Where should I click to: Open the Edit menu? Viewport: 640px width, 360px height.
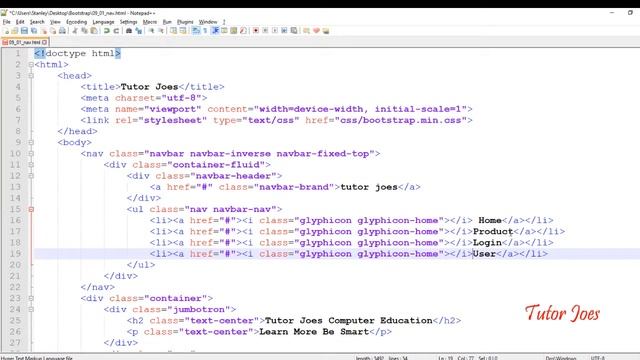(20, 22)
